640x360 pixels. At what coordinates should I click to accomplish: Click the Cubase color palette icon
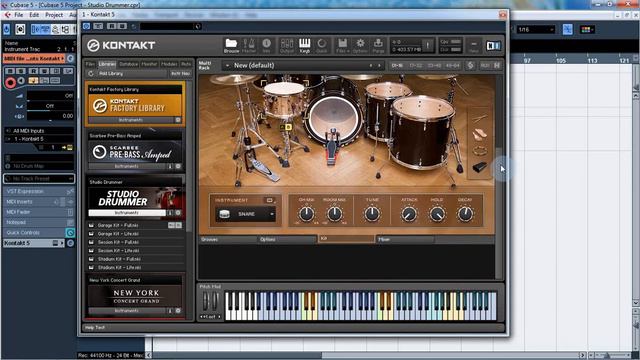586,29
